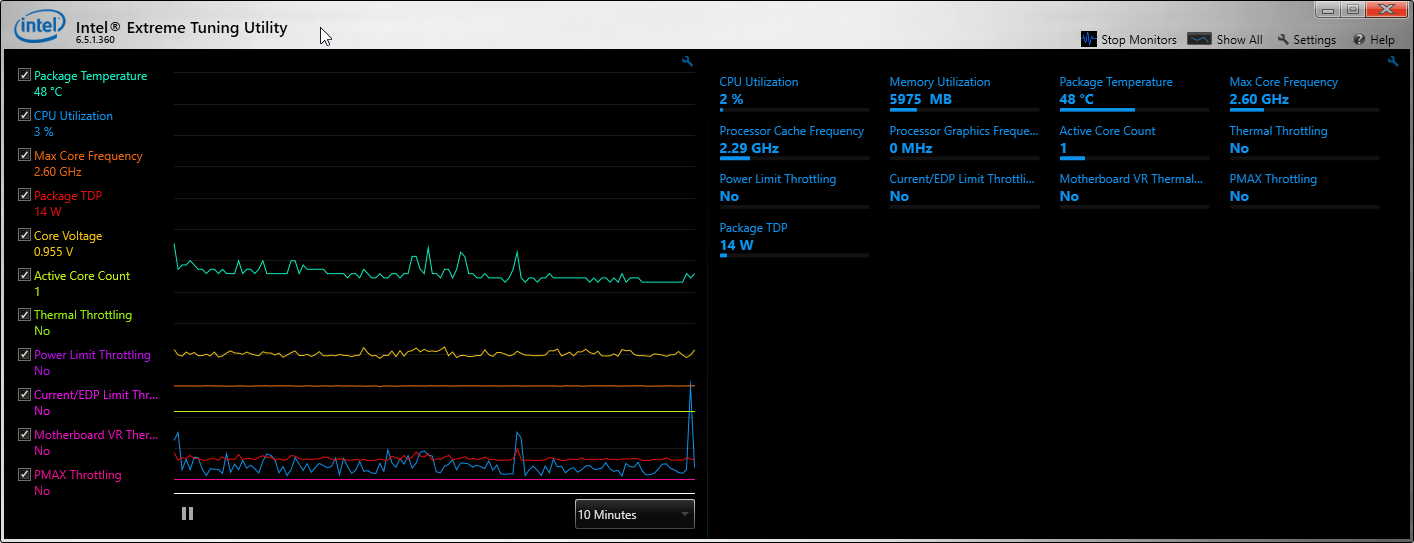Toggle Current/EDP Limit Throttling checkbox
The height and width of the screenshot is (543, 1414).
click(24, 394)
